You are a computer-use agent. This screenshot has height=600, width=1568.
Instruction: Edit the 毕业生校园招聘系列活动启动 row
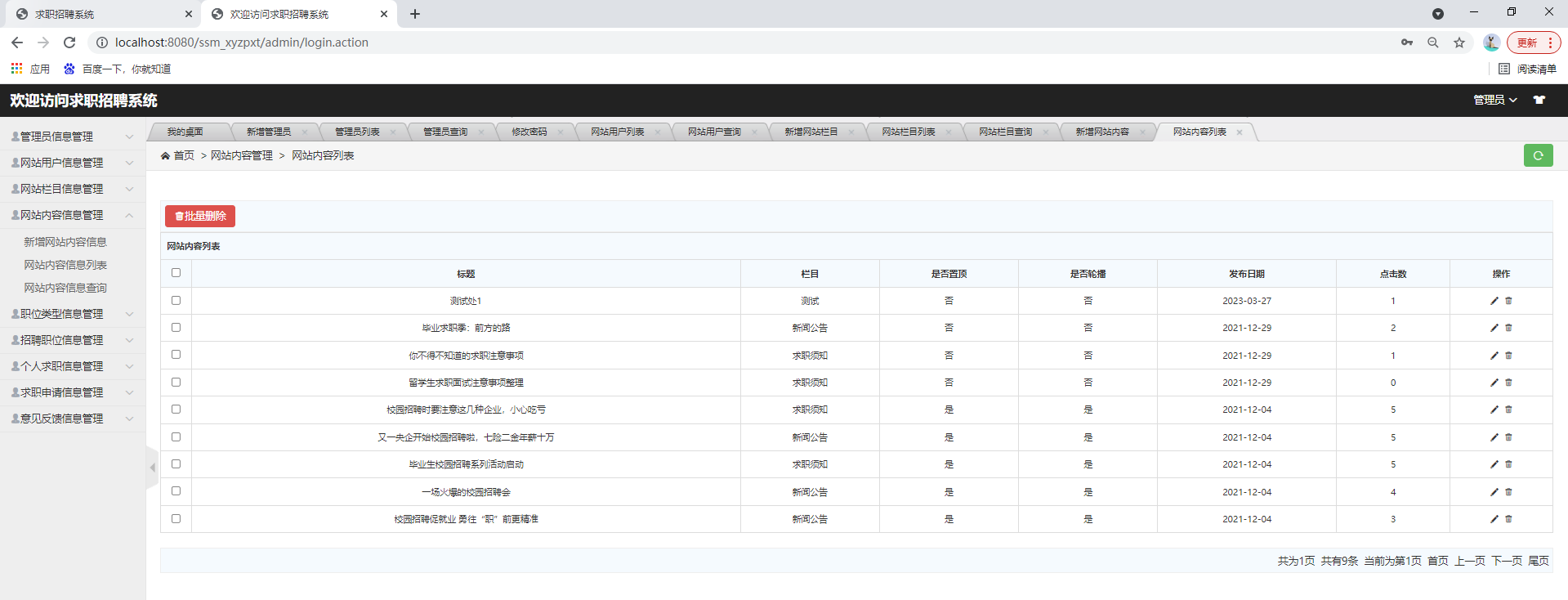tap(1494, 464)
